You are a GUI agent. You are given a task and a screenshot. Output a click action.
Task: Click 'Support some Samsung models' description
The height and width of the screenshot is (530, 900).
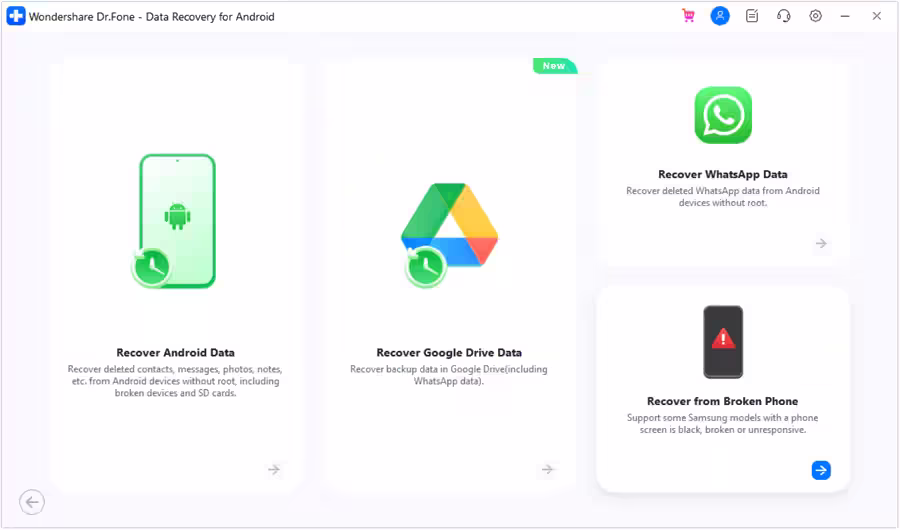723,424
